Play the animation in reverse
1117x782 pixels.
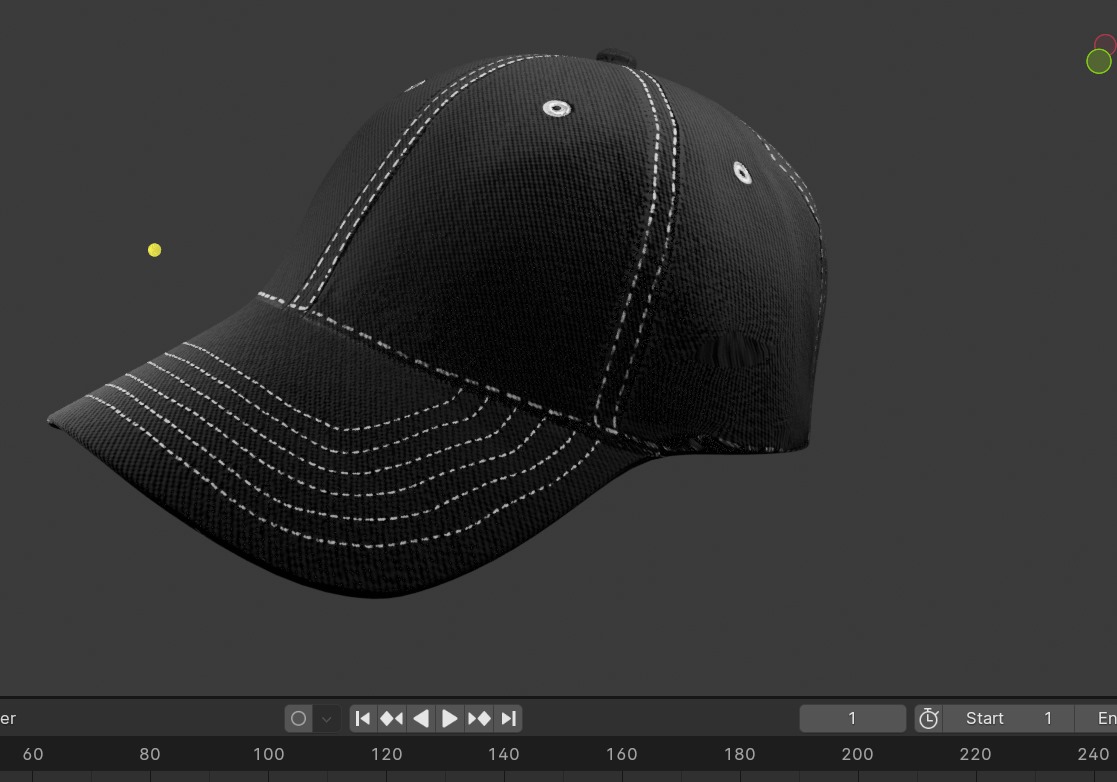coord(421,718)
